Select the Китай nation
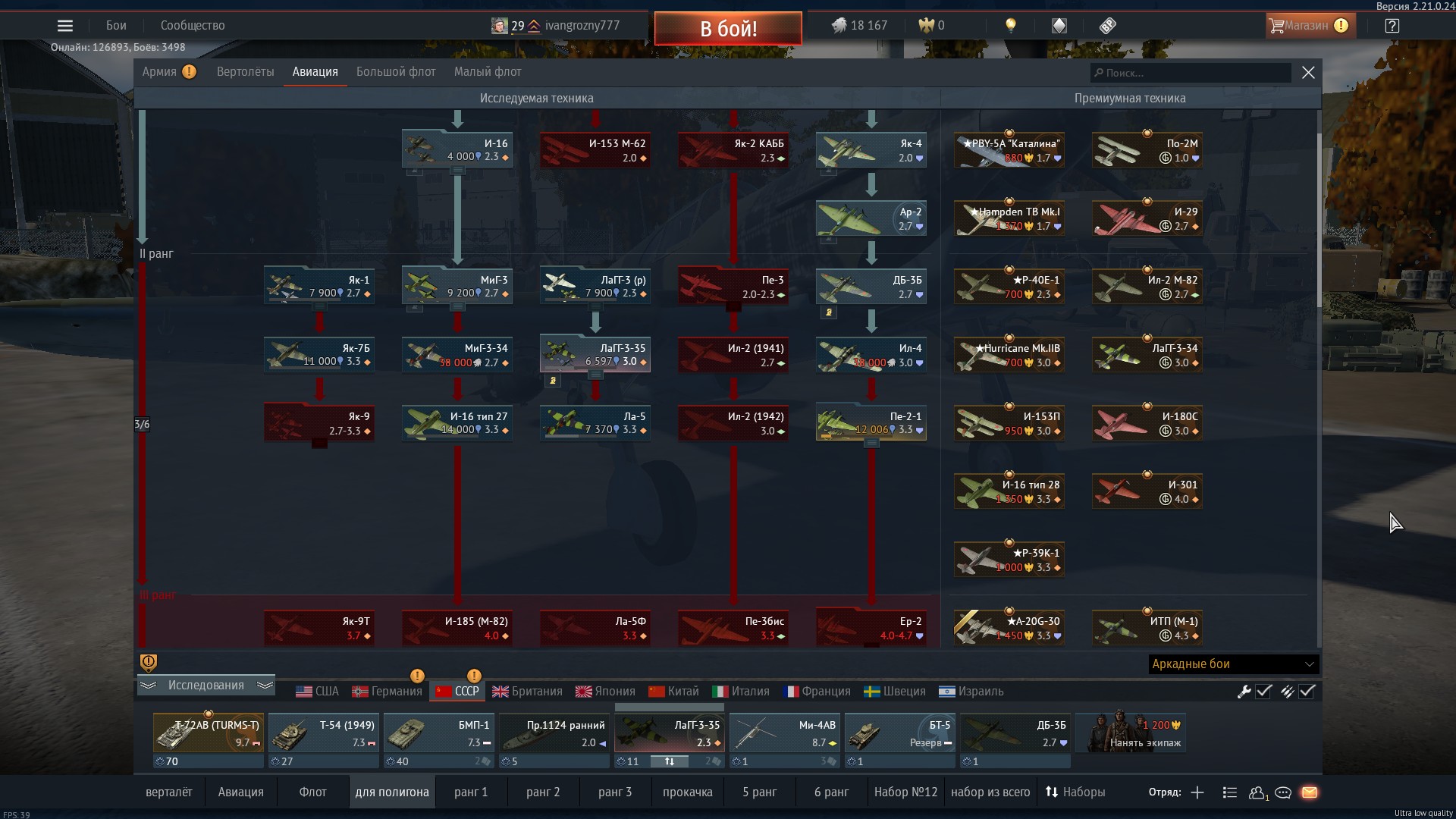Viewport: 1456px width, 819px height. (673, 692)
